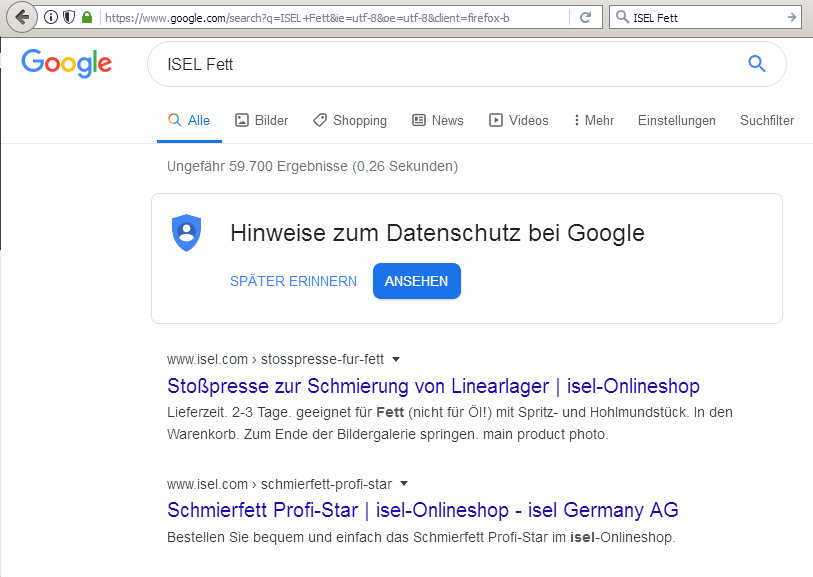
Task: Click the www.isel.com › stosspresse-fur-fett URL
Action: point(275,359)
